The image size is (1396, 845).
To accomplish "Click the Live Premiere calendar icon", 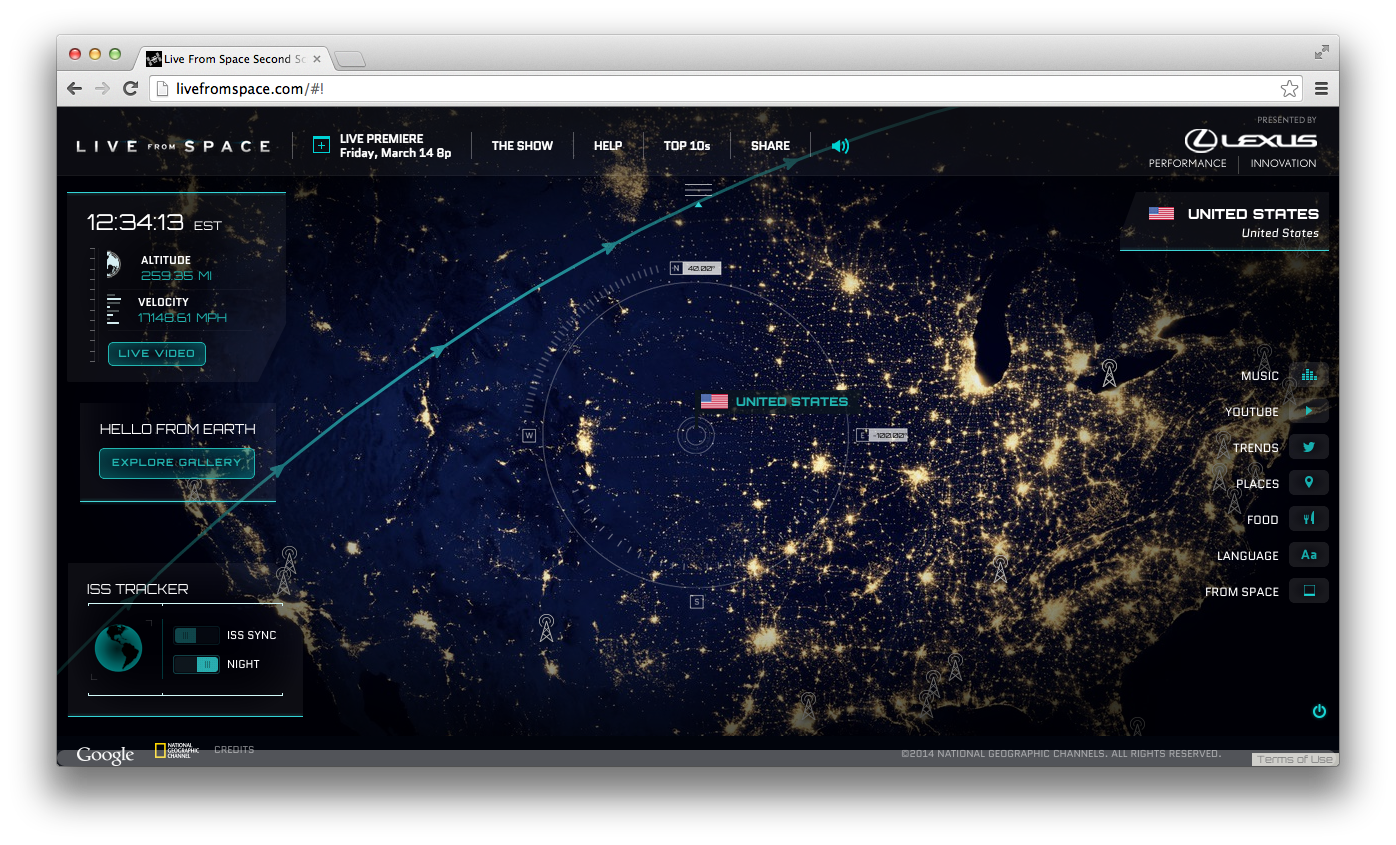I will click(321, 145).
